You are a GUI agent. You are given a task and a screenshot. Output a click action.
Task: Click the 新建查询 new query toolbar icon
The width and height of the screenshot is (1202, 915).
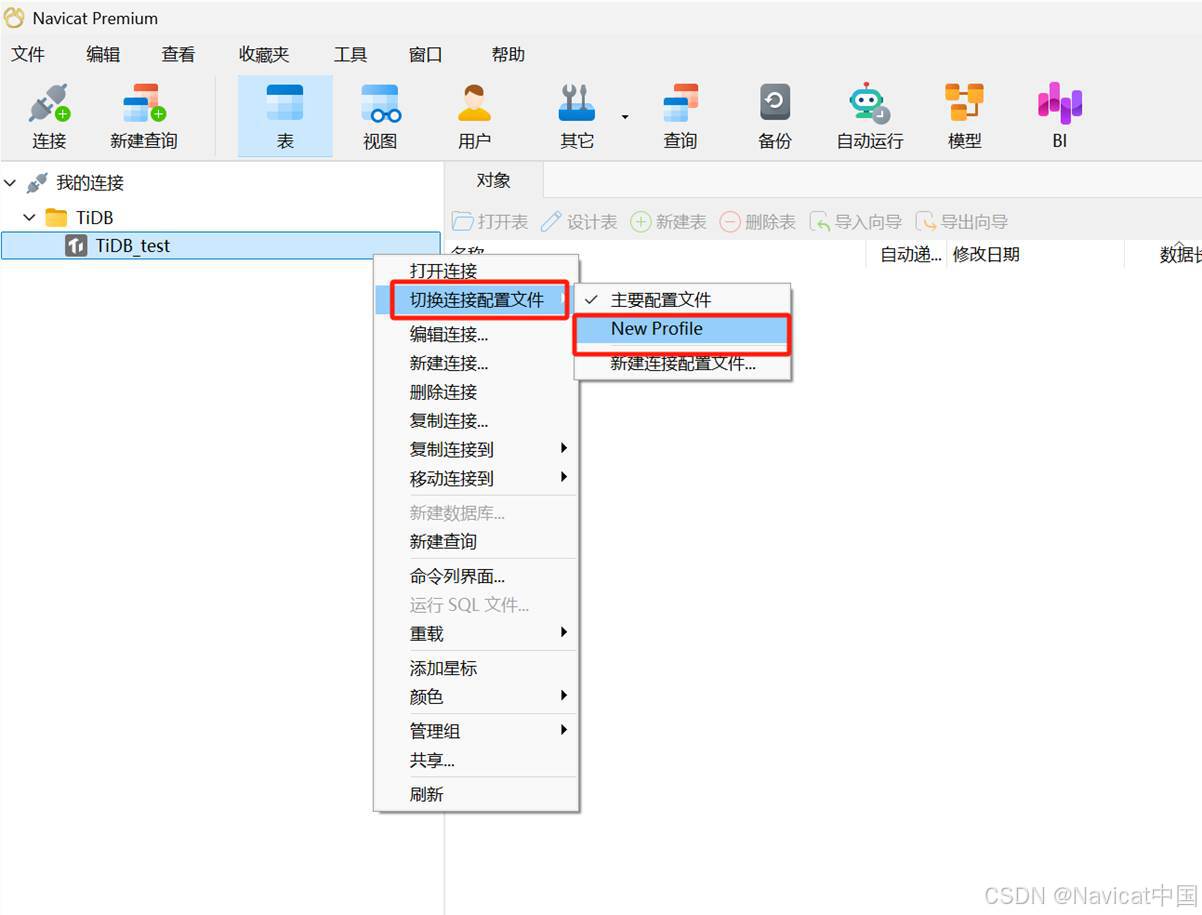click(x=144, y=104)
